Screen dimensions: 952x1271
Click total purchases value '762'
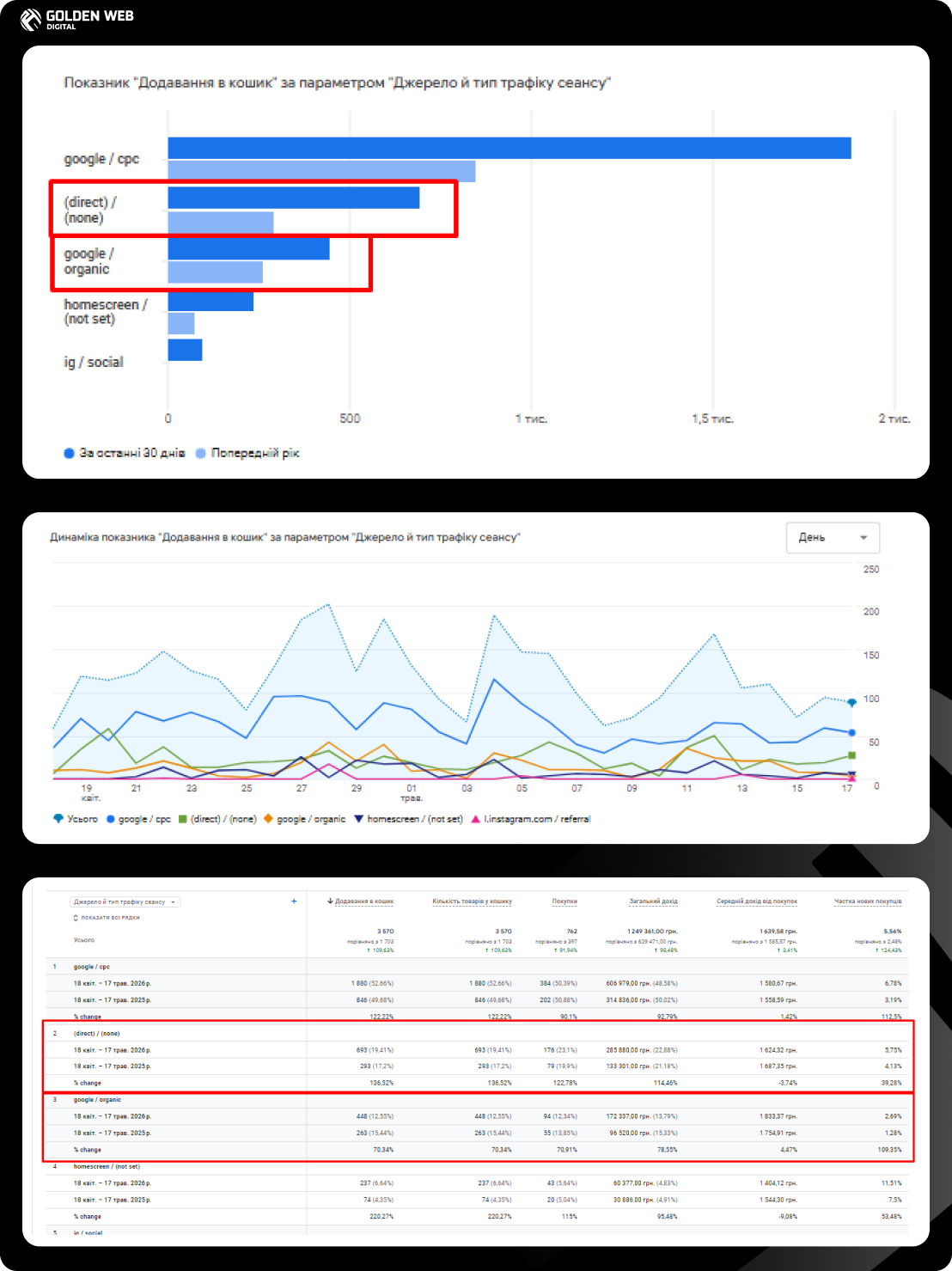click(x=572, y=932)
